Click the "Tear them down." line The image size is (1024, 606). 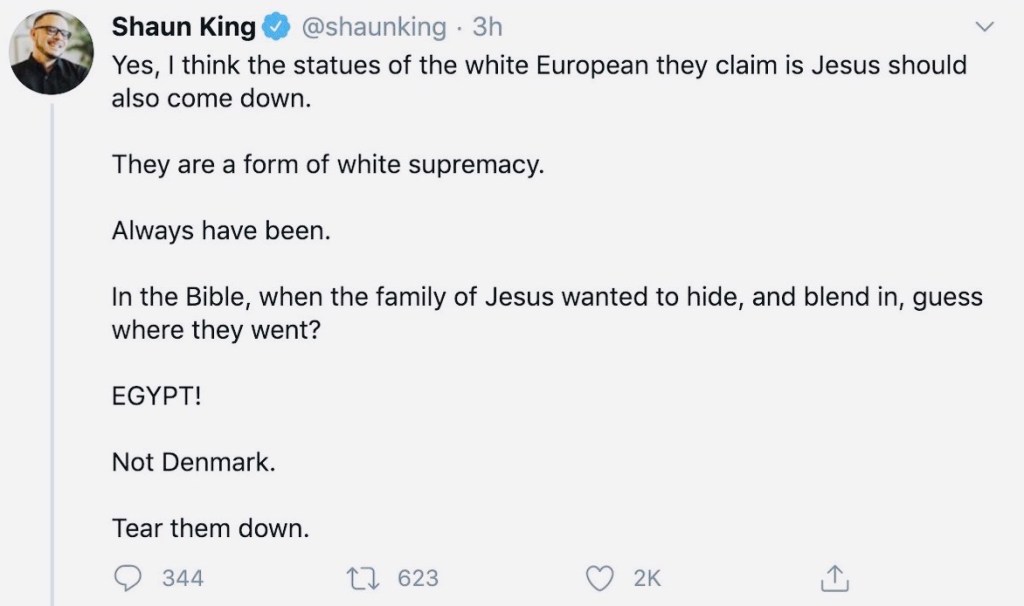click(x=211, y=528)
